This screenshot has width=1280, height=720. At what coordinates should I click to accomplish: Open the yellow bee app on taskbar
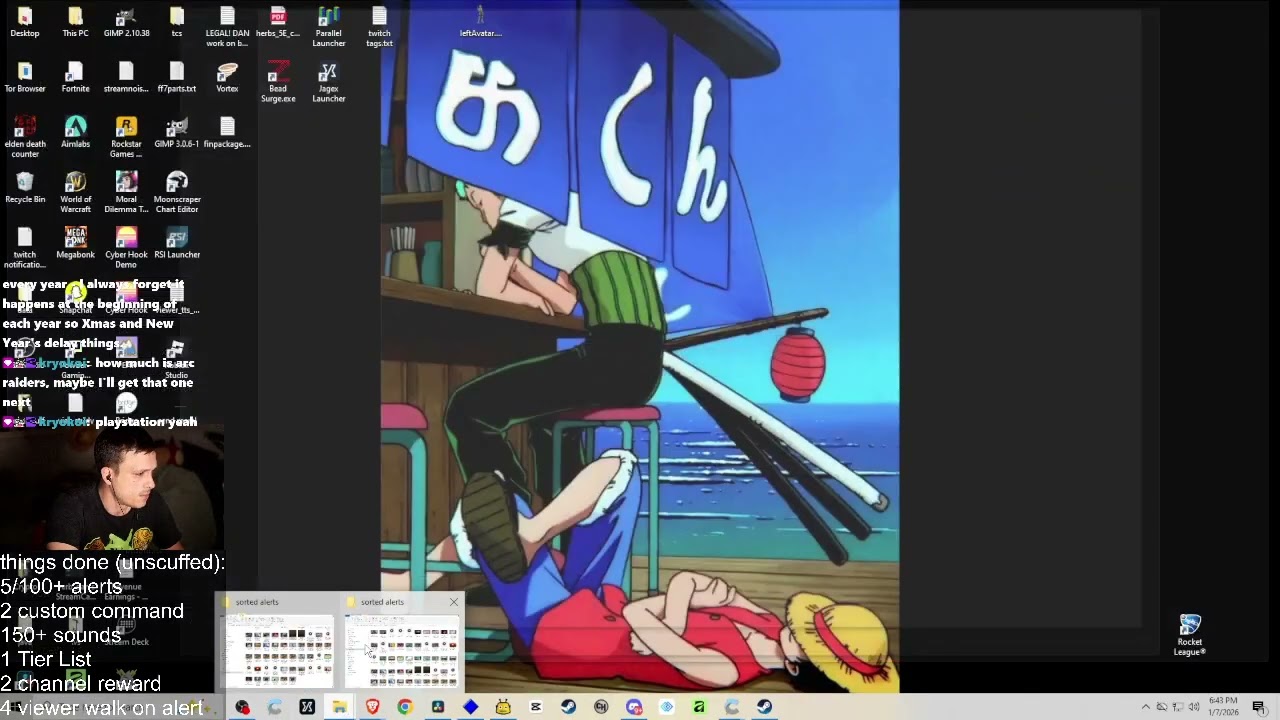pos(503,707)
